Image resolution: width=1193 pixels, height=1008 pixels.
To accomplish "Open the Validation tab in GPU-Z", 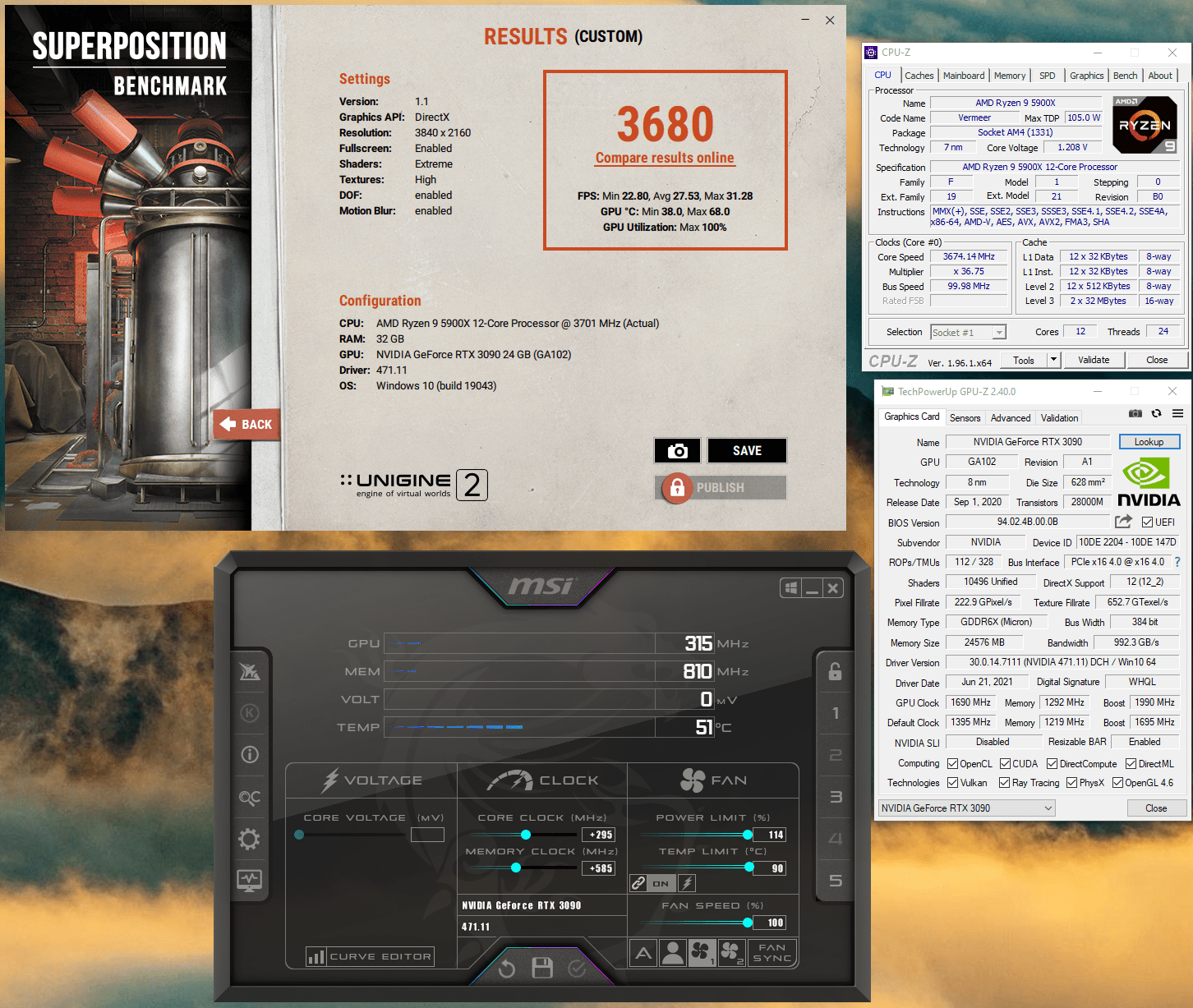I will click(x=1059, y=418).
